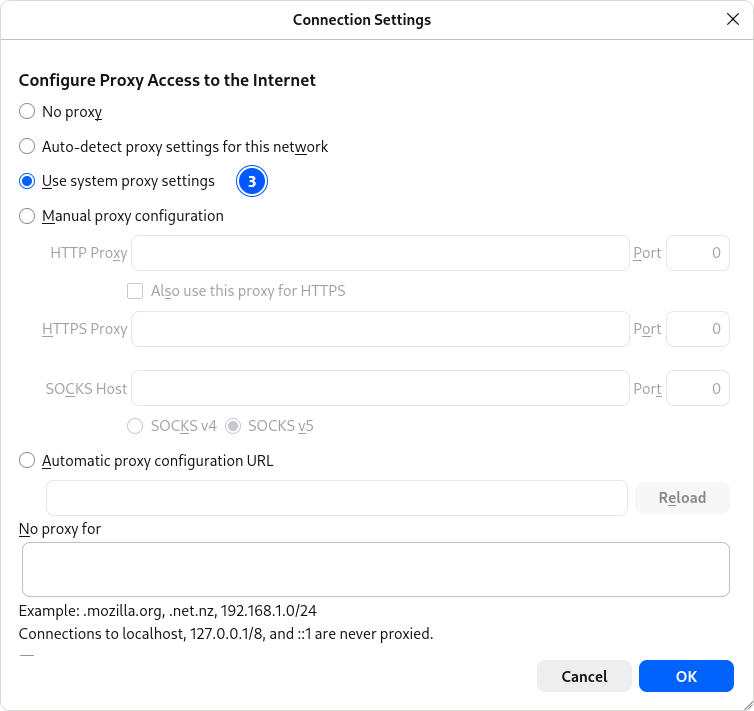The height and width of the screenshot is (711, 754).
Task: Close the Connection Settings dialog
Action: point(732,19)
